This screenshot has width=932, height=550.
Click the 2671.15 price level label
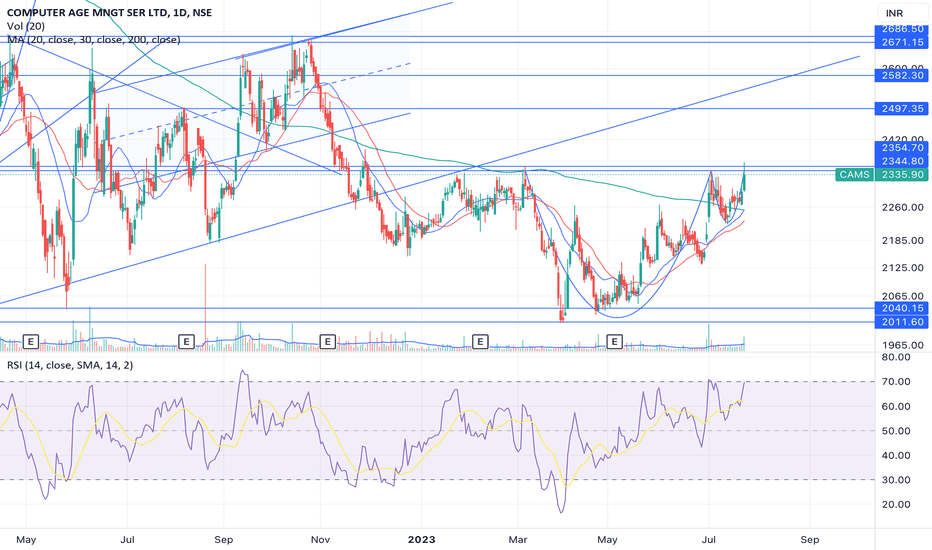pos(902,42)
